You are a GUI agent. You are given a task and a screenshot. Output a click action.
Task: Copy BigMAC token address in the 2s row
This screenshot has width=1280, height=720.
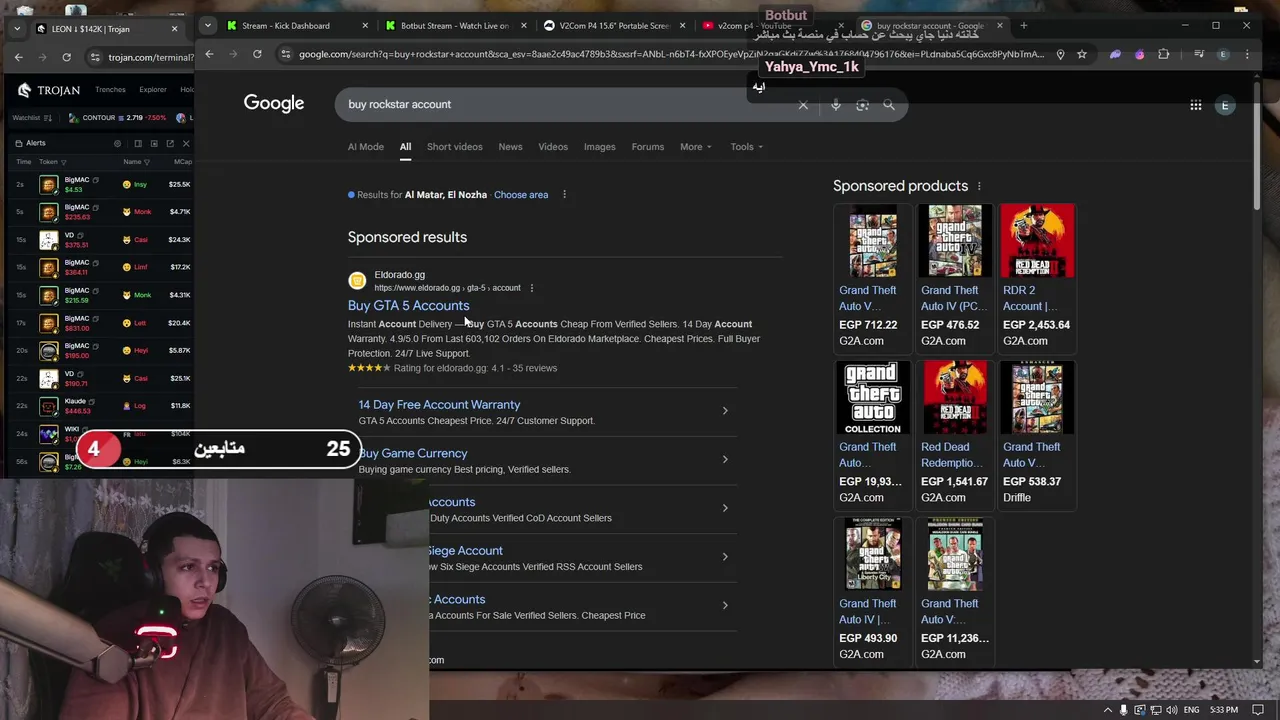[95, 180]
